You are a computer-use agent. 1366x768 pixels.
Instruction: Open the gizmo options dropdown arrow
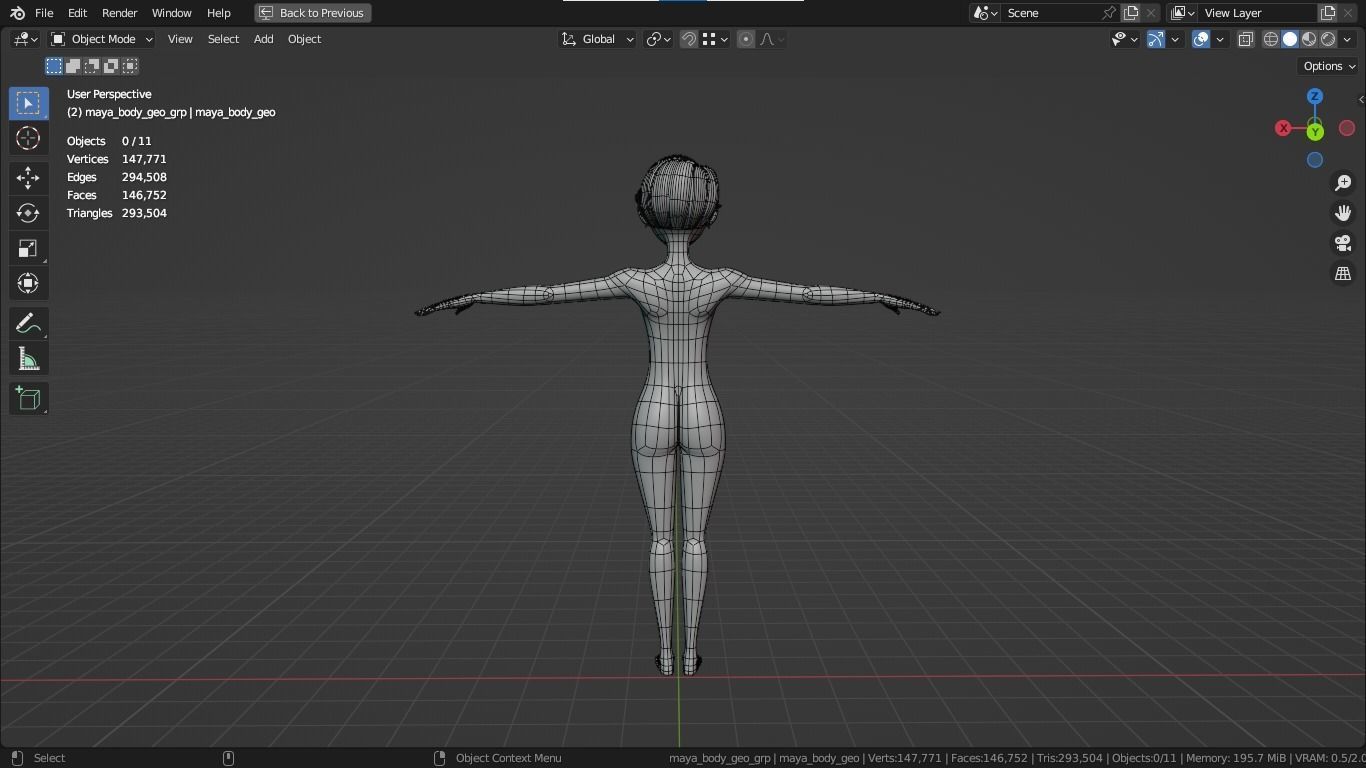tap(1175, 39)
